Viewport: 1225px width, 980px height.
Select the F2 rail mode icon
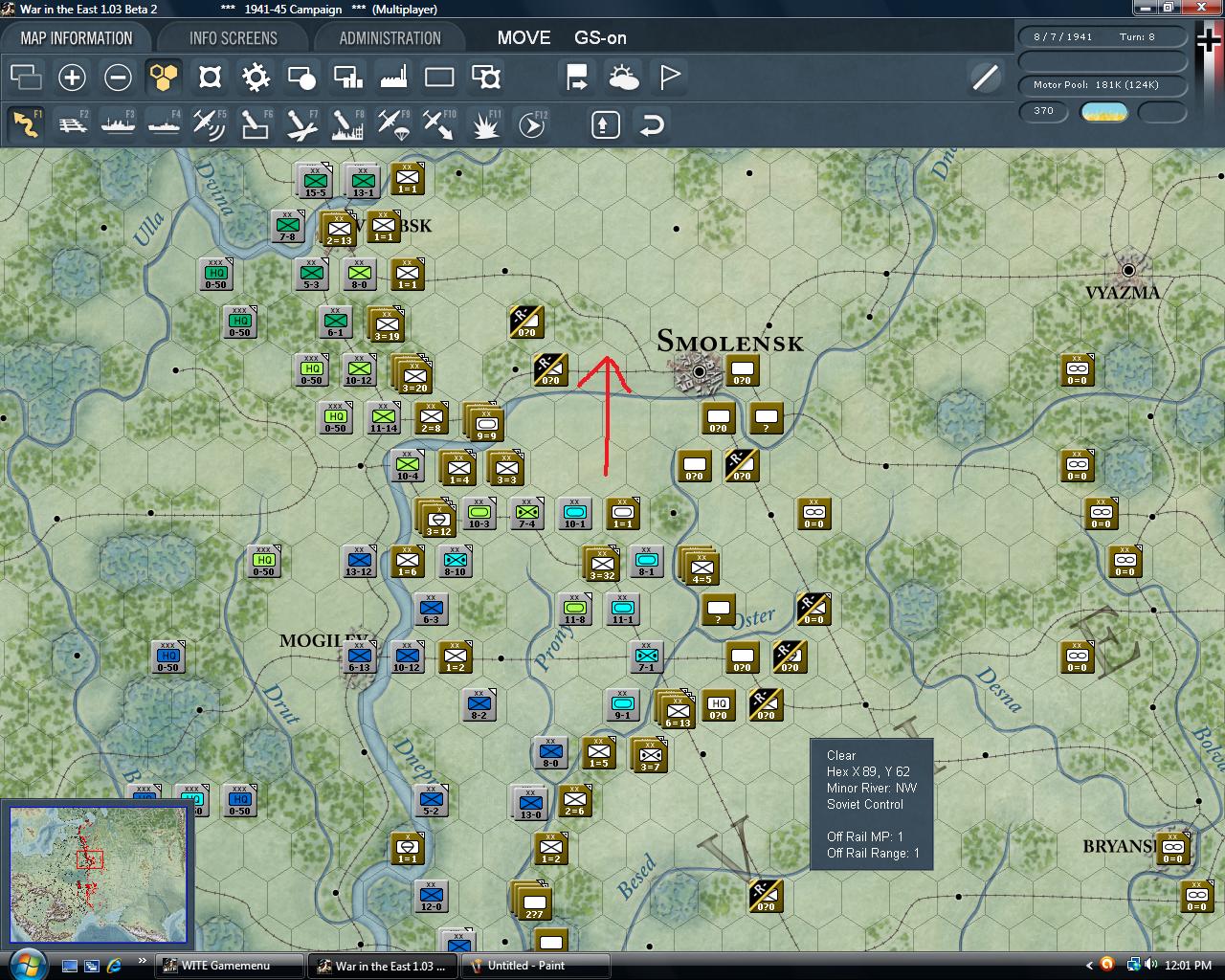click(72, 124)
